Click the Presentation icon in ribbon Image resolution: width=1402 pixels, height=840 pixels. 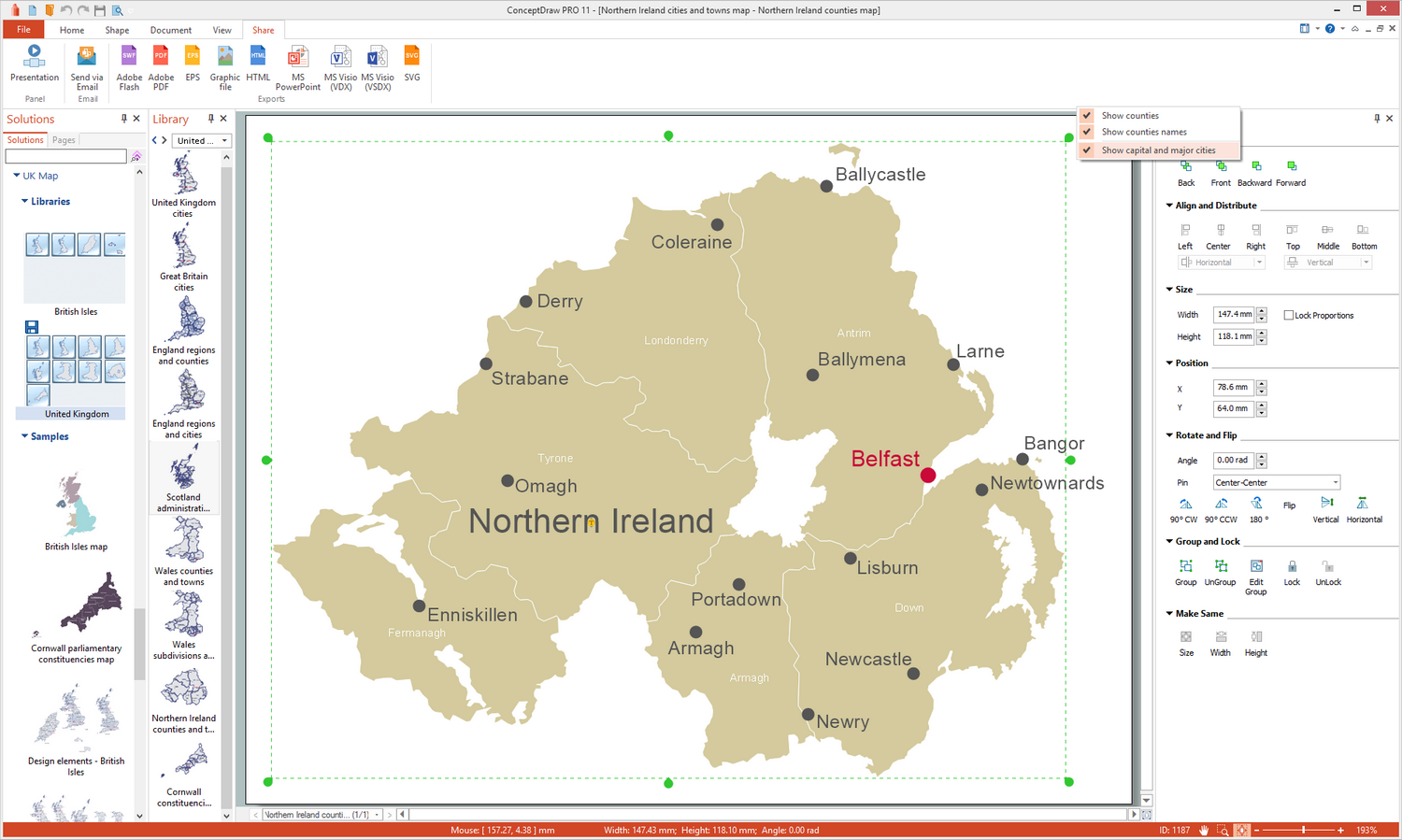35,63
